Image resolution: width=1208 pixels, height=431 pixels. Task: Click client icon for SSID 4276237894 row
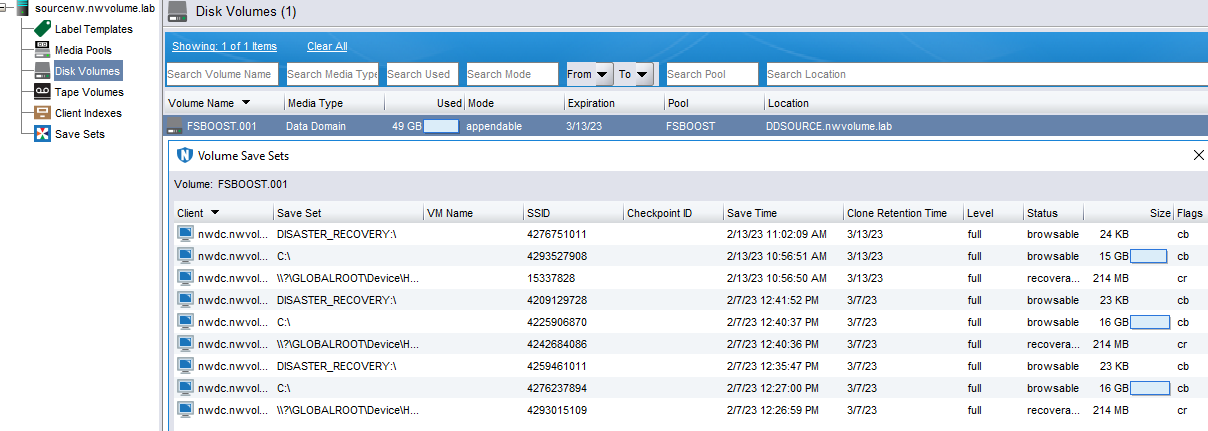[x=185, y=388]
